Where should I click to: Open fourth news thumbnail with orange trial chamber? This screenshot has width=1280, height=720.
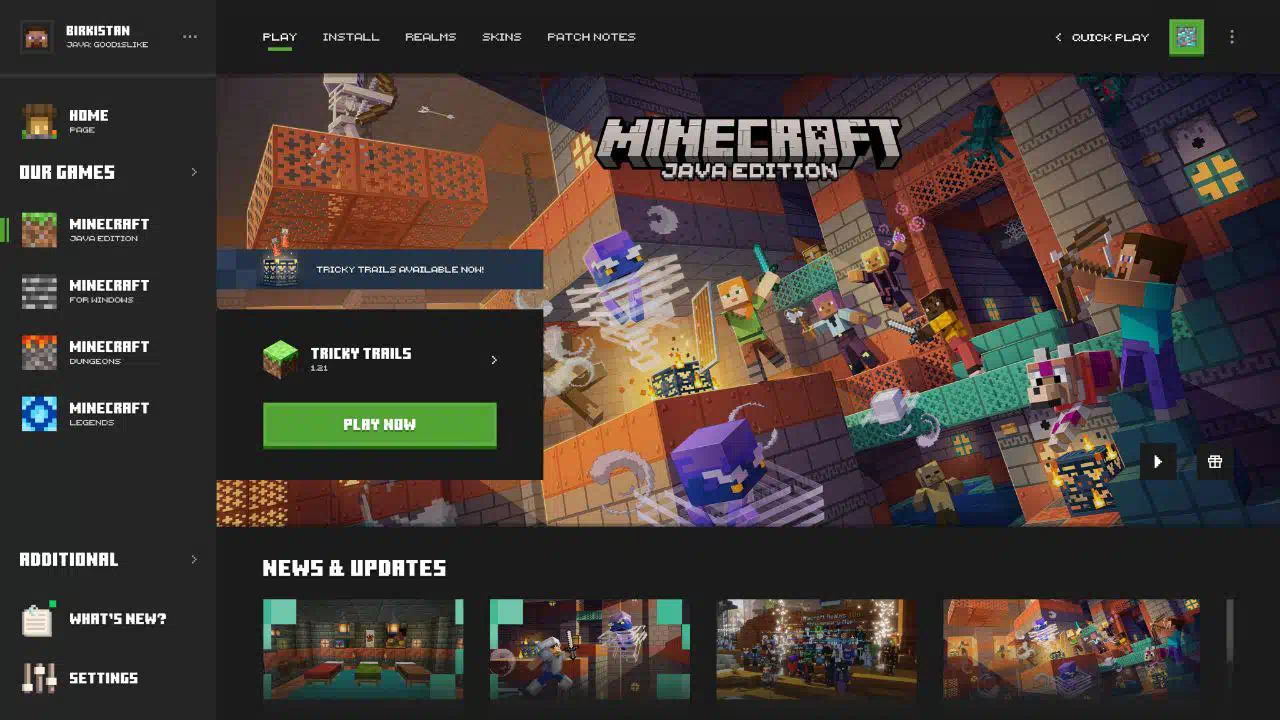click(1072, 649)
